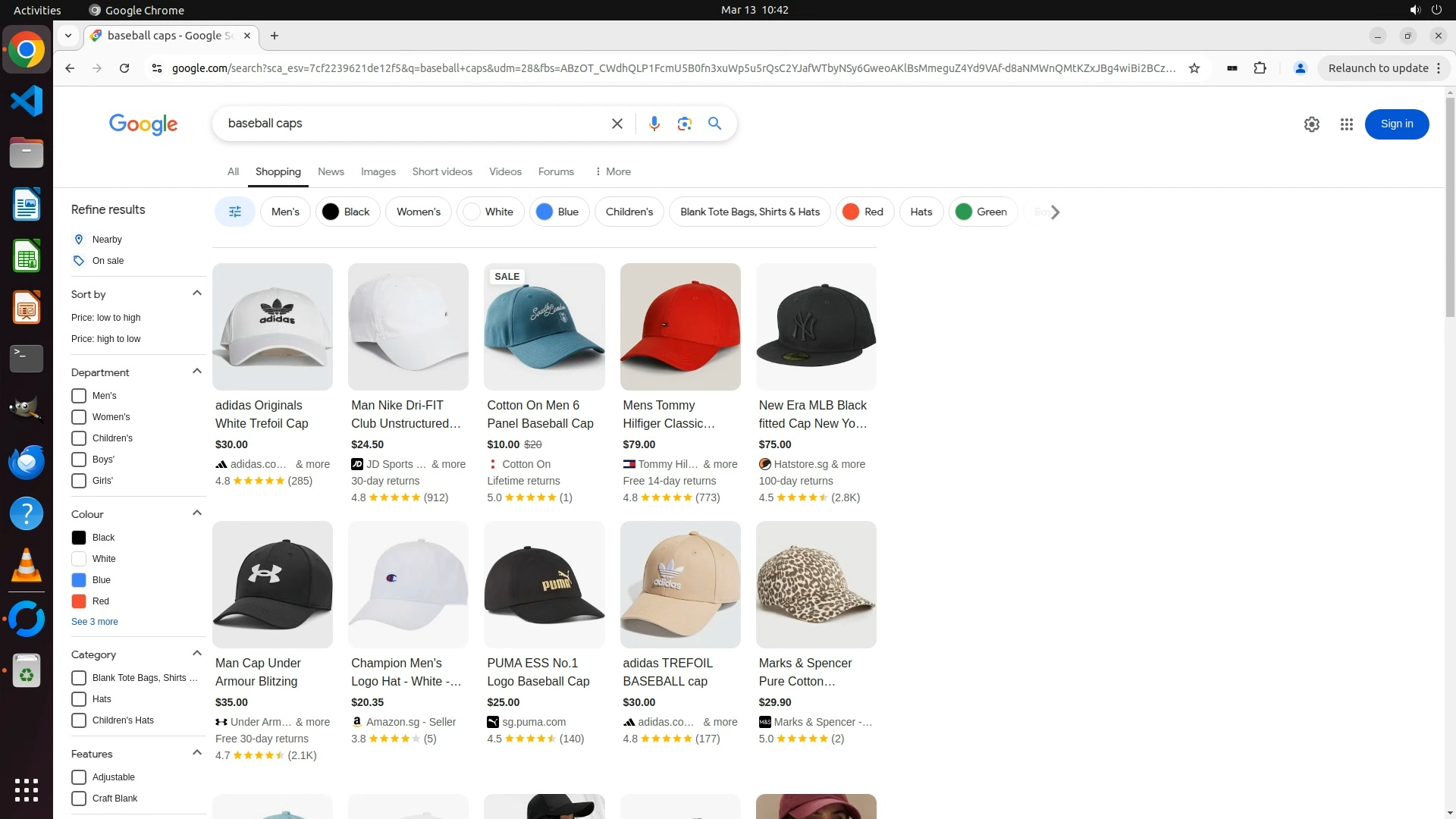Collapse the Colour filter section
The height and width of the screenshot is (819, 1456).
point(197,513)
